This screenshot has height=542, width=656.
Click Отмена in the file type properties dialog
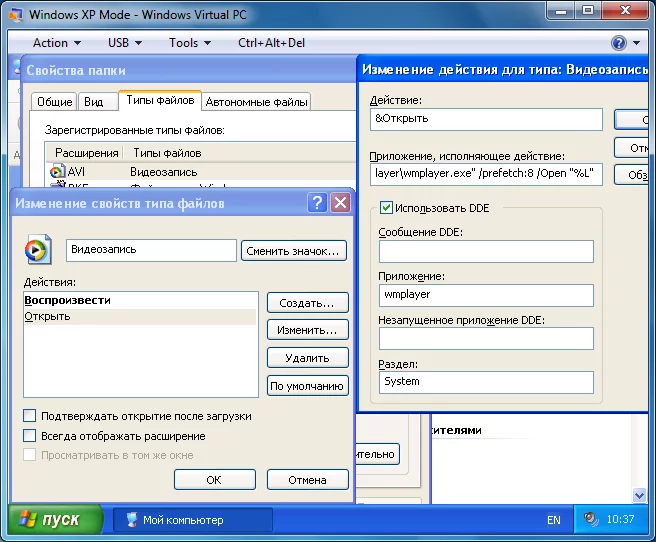pyautogui.click(x=308, y=480)
